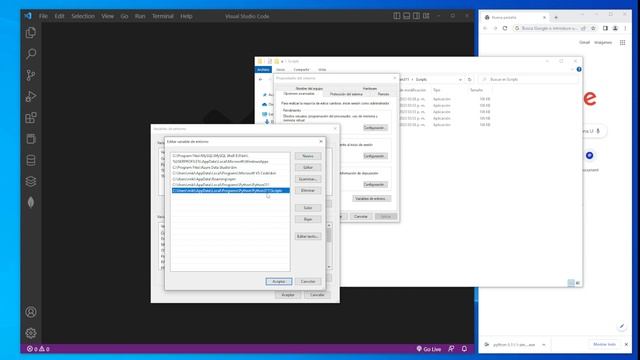Go back in Chrome browser
Screen dimensions: 640x360
(x=485, y=28)
